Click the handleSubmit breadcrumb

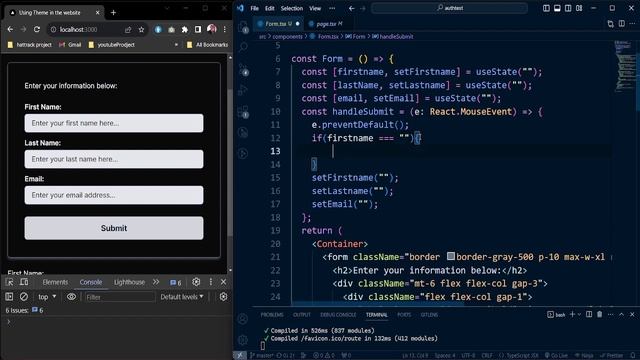click(393, 37)
